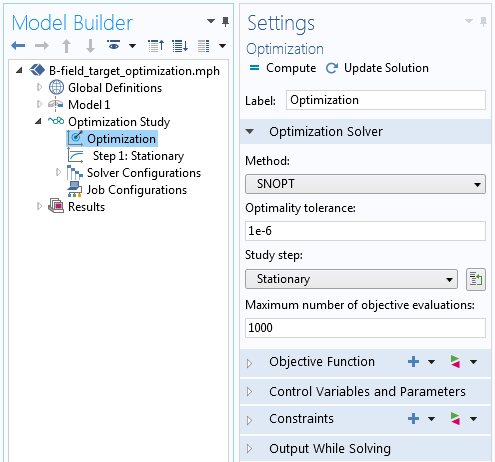Pin the Model Builder panel
Viewport: 495px width, 462px height.
(x=226, y=22)
